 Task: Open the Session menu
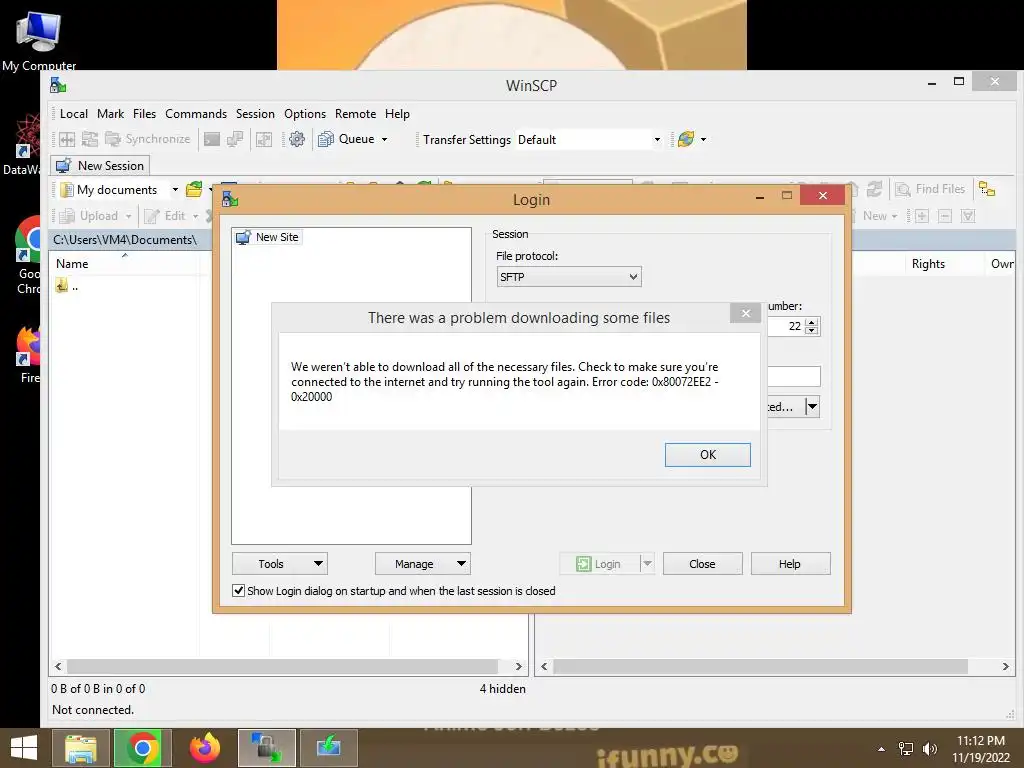[x=255, y=114]
